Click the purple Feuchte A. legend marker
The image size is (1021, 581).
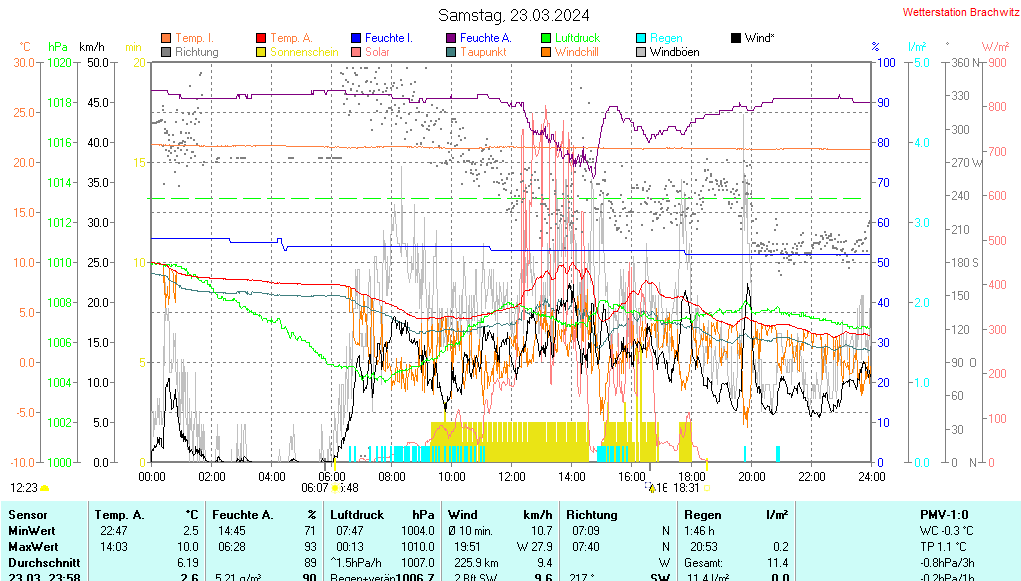451,38
